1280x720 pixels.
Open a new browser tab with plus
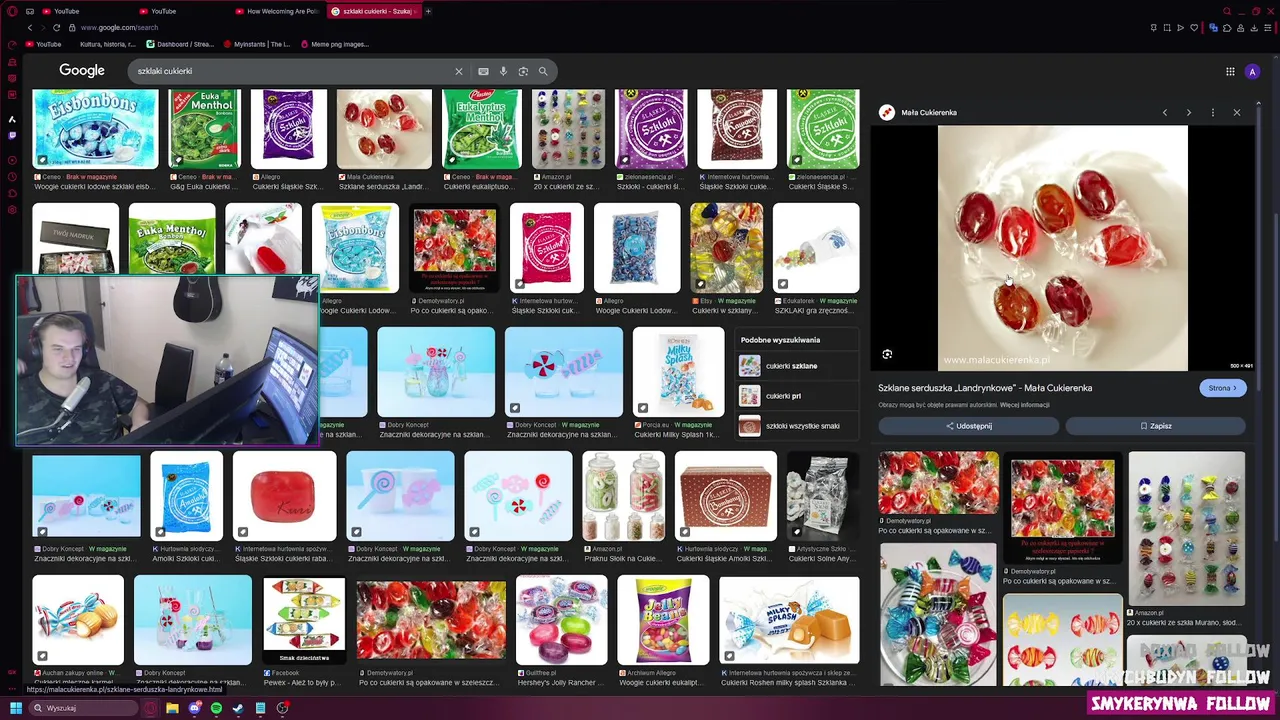(428, 11)
